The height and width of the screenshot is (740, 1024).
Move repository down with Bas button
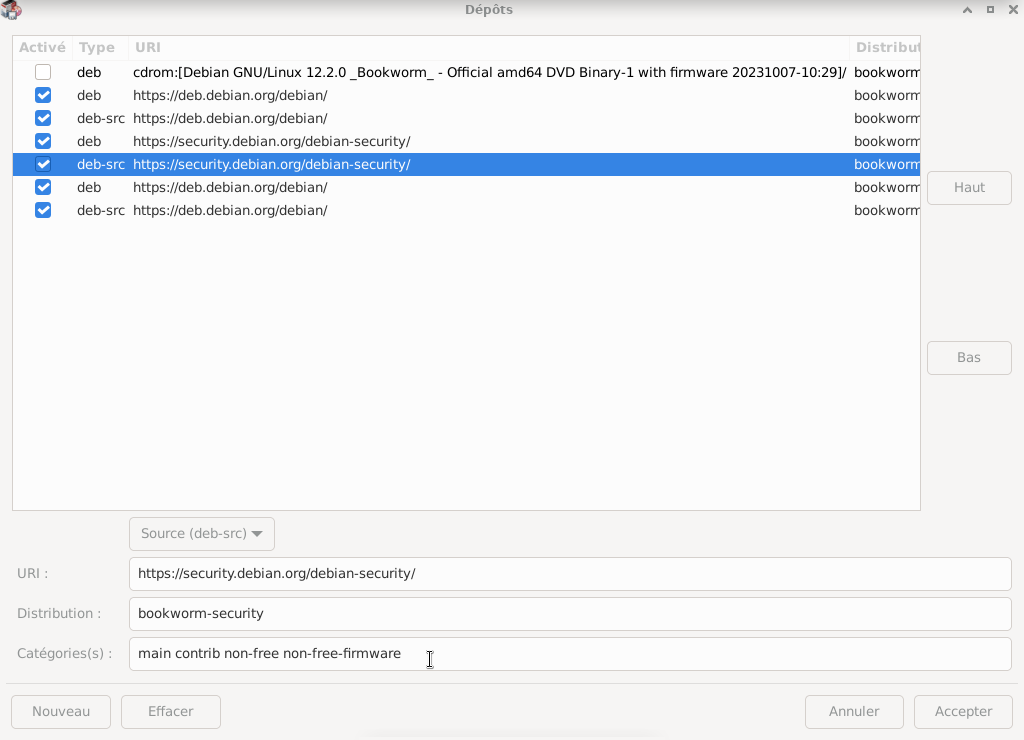point(969,358)
